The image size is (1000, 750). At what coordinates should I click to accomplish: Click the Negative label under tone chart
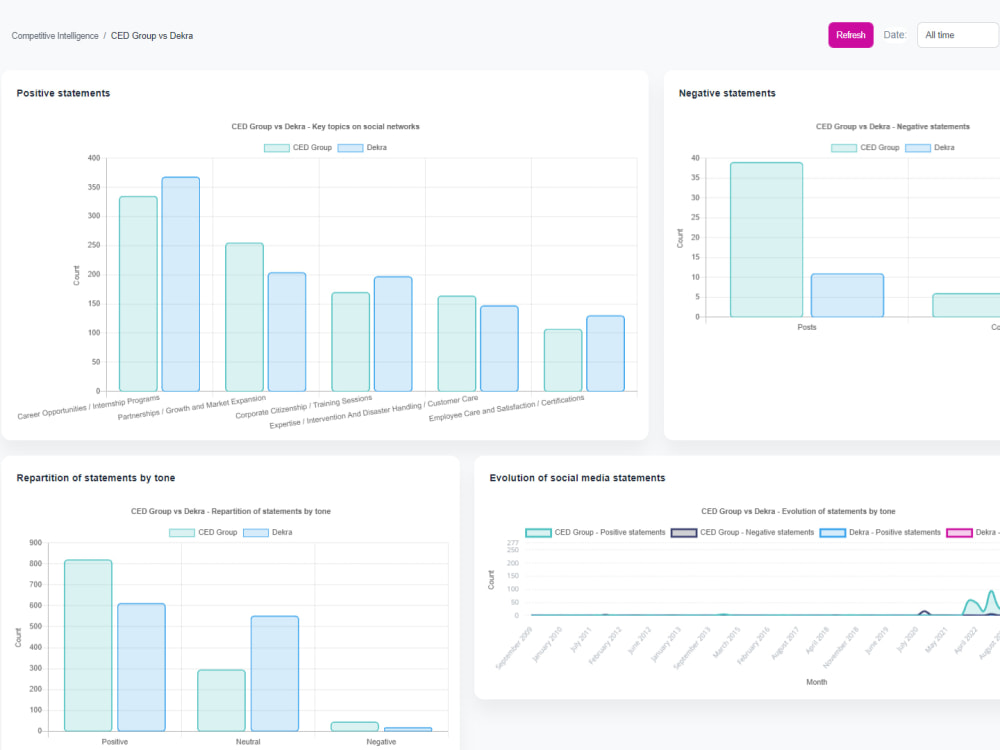[381, 742]
